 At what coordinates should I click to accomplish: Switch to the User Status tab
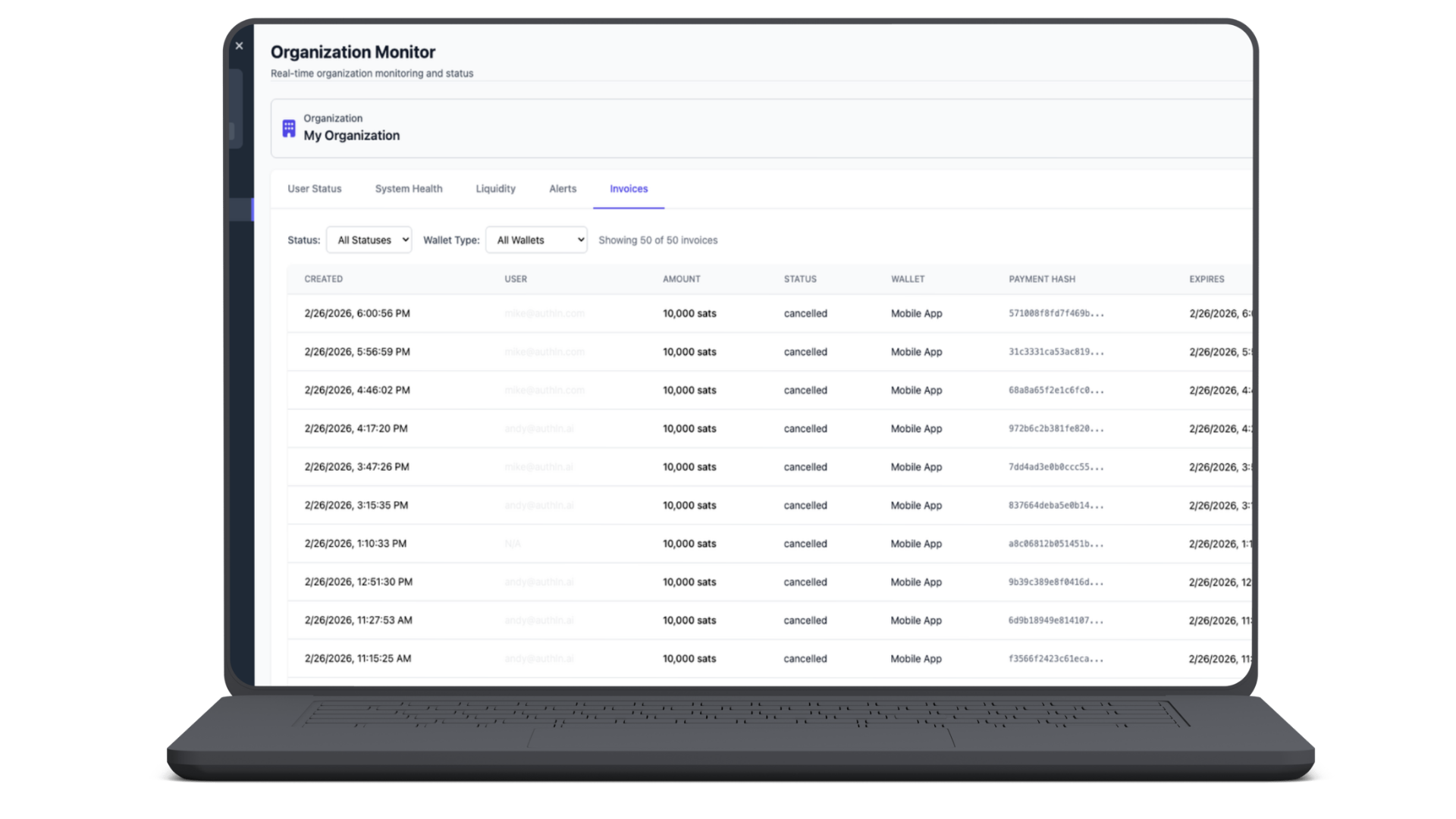pyautogui.click(x=314, y=189)
